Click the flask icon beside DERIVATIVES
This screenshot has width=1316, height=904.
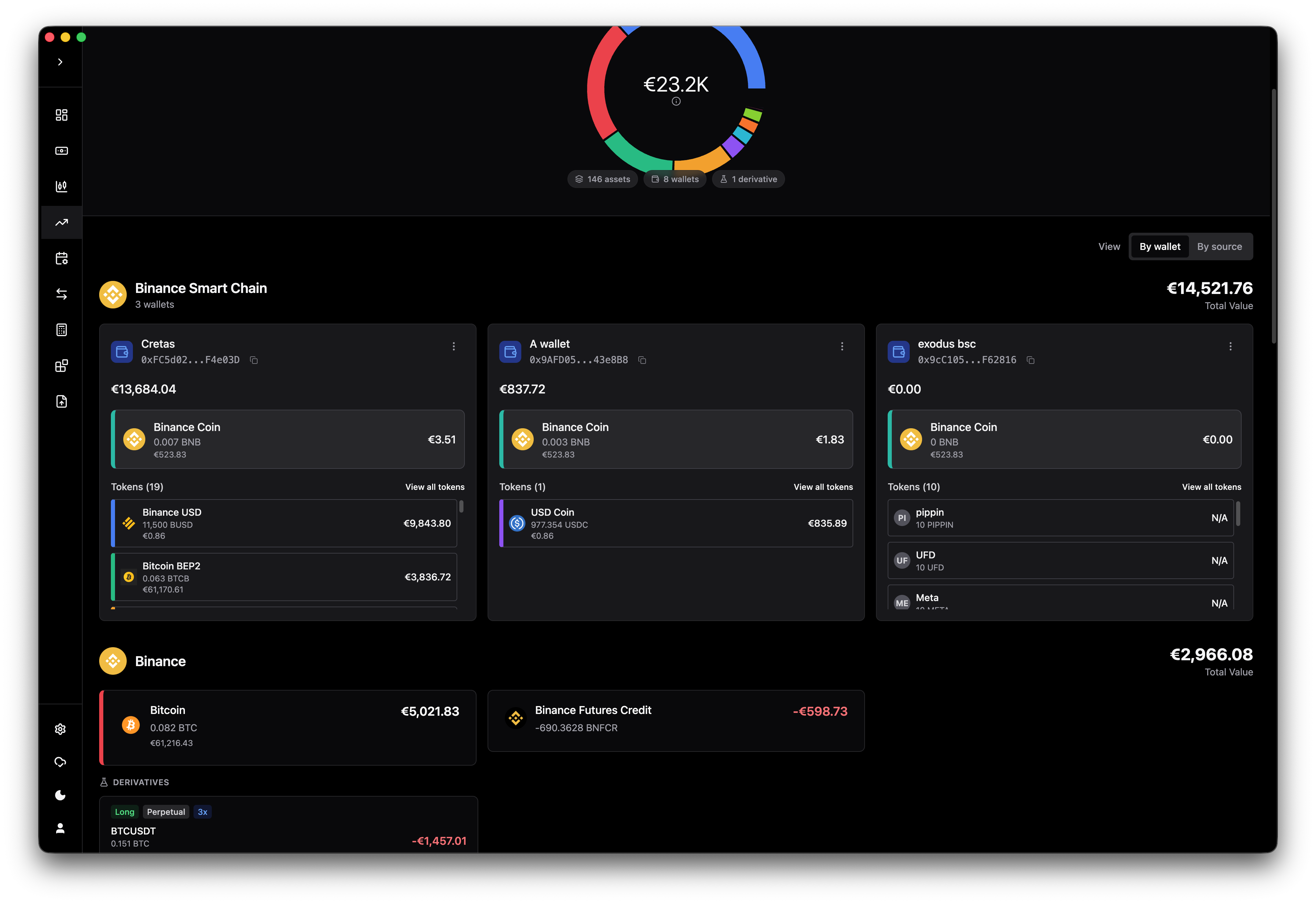click(x=104, y=782)
